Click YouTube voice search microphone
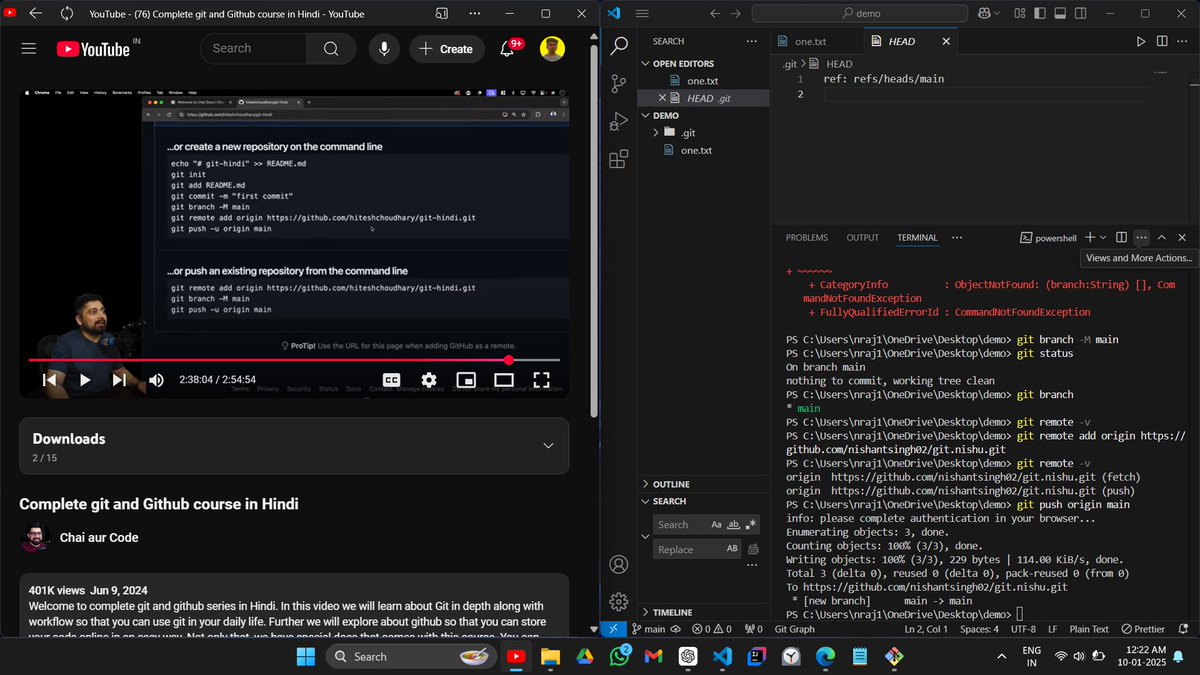The height and width of the screenshot is (675, 1200). pos(384,48)
